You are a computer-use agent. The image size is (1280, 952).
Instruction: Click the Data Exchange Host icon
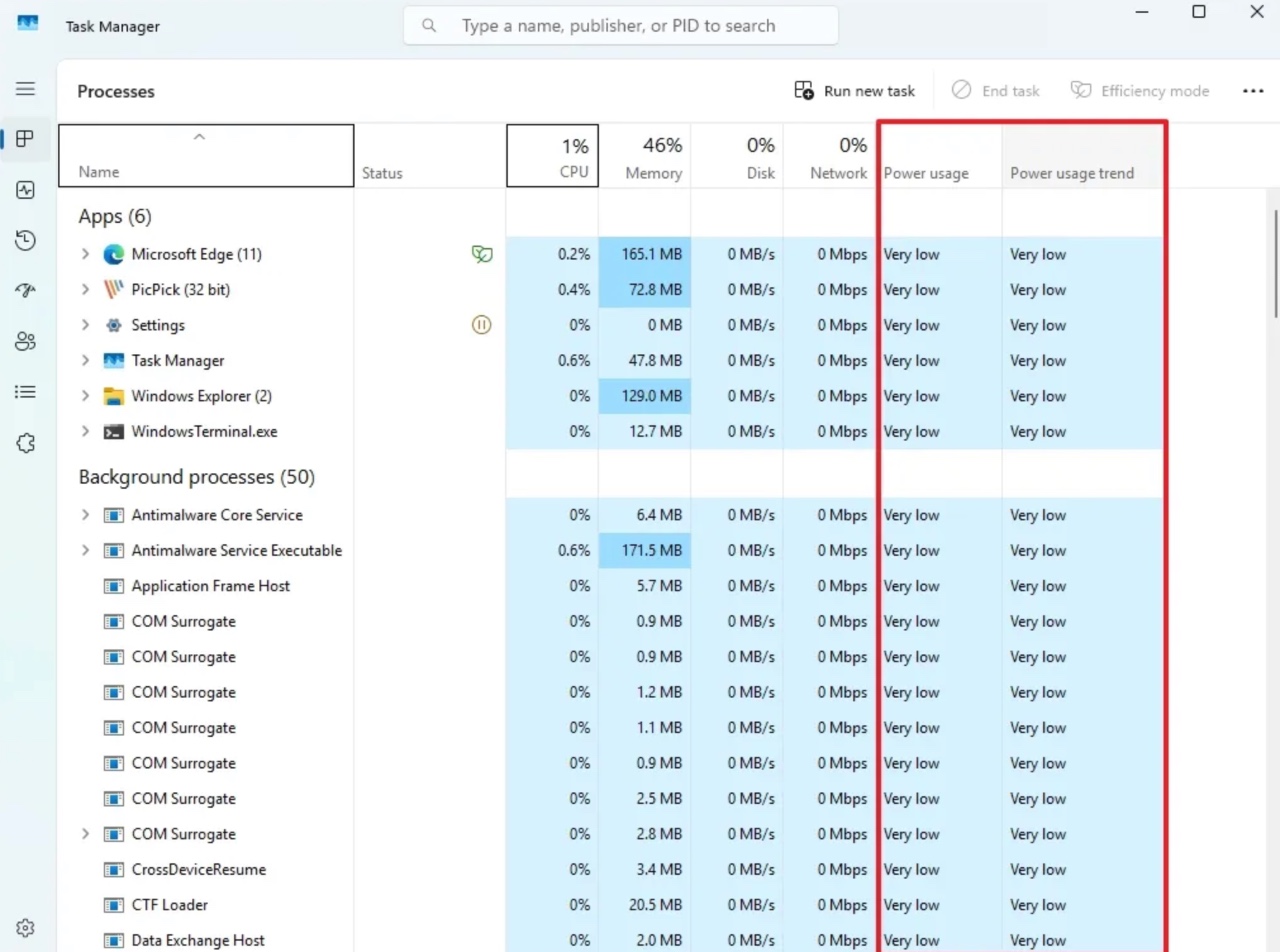click(114, 941)
